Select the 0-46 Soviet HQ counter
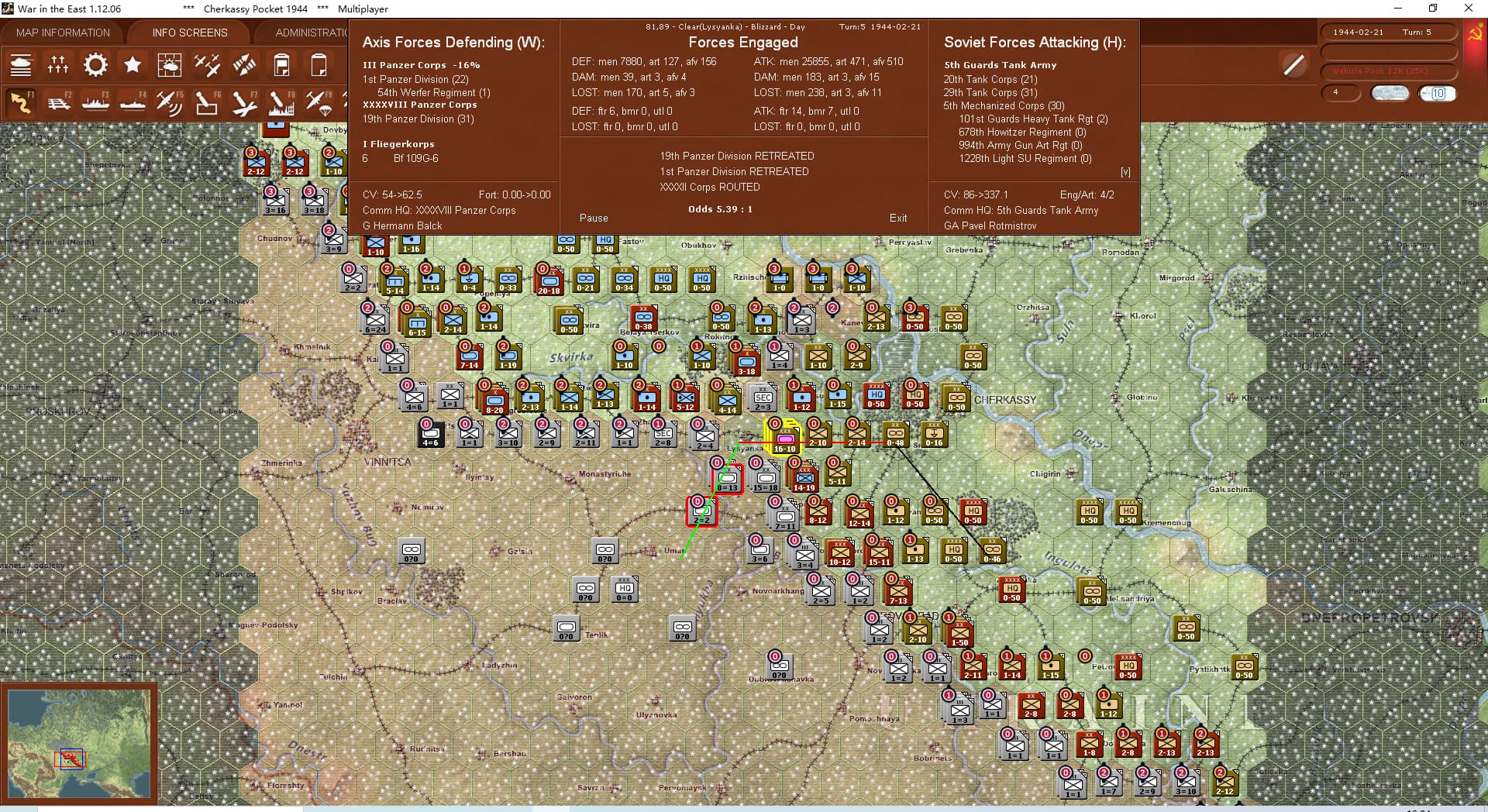Viewport: 1488px width, 812px height. pos(992,551)
